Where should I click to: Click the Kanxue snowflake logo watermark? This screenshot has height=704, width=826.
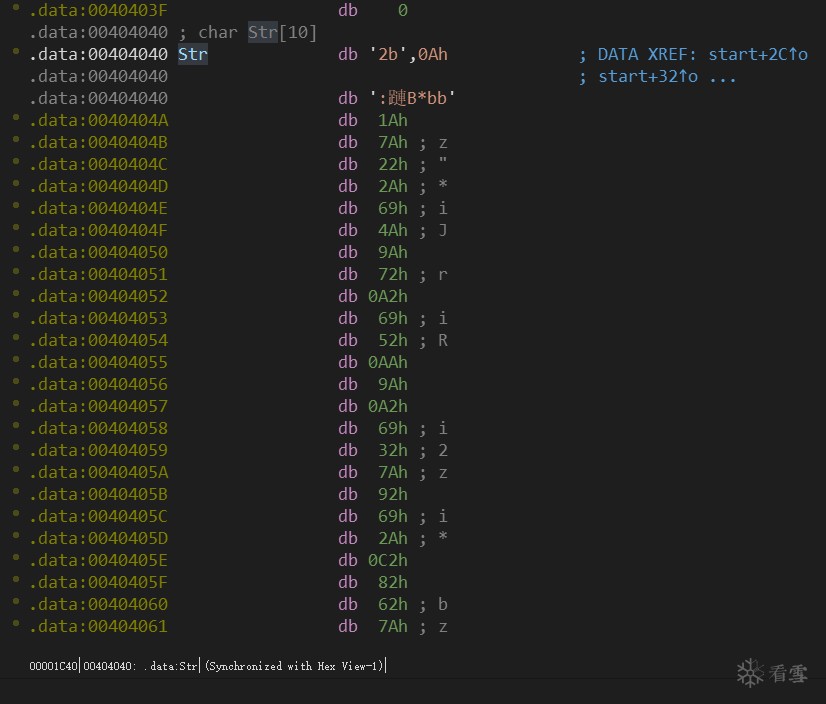coord(751,671)
